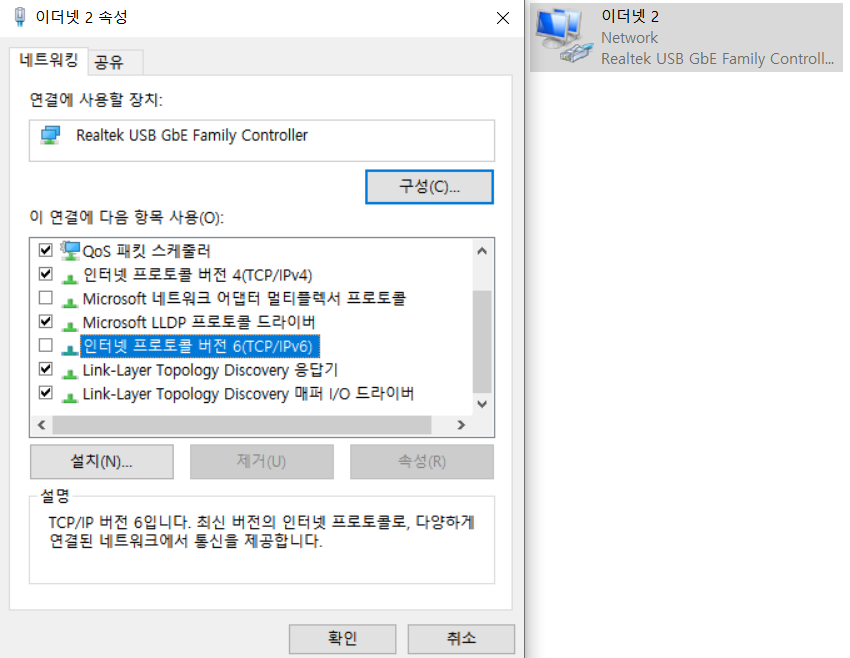Click the 멀티플렉서 프로토콜 row icon
The width and height of the screenshot is (850, 658).
(x=69, y=302)
